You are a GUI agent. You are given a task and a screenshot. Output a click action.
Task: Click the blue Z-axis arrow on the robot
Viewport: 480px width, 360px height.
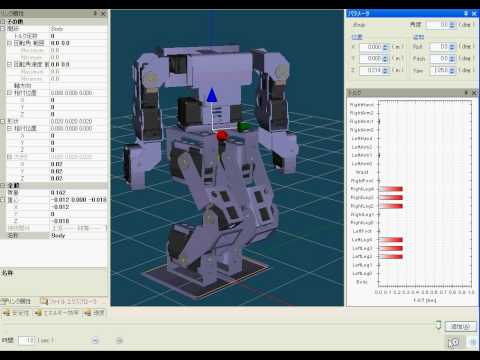tap(212, 95)
